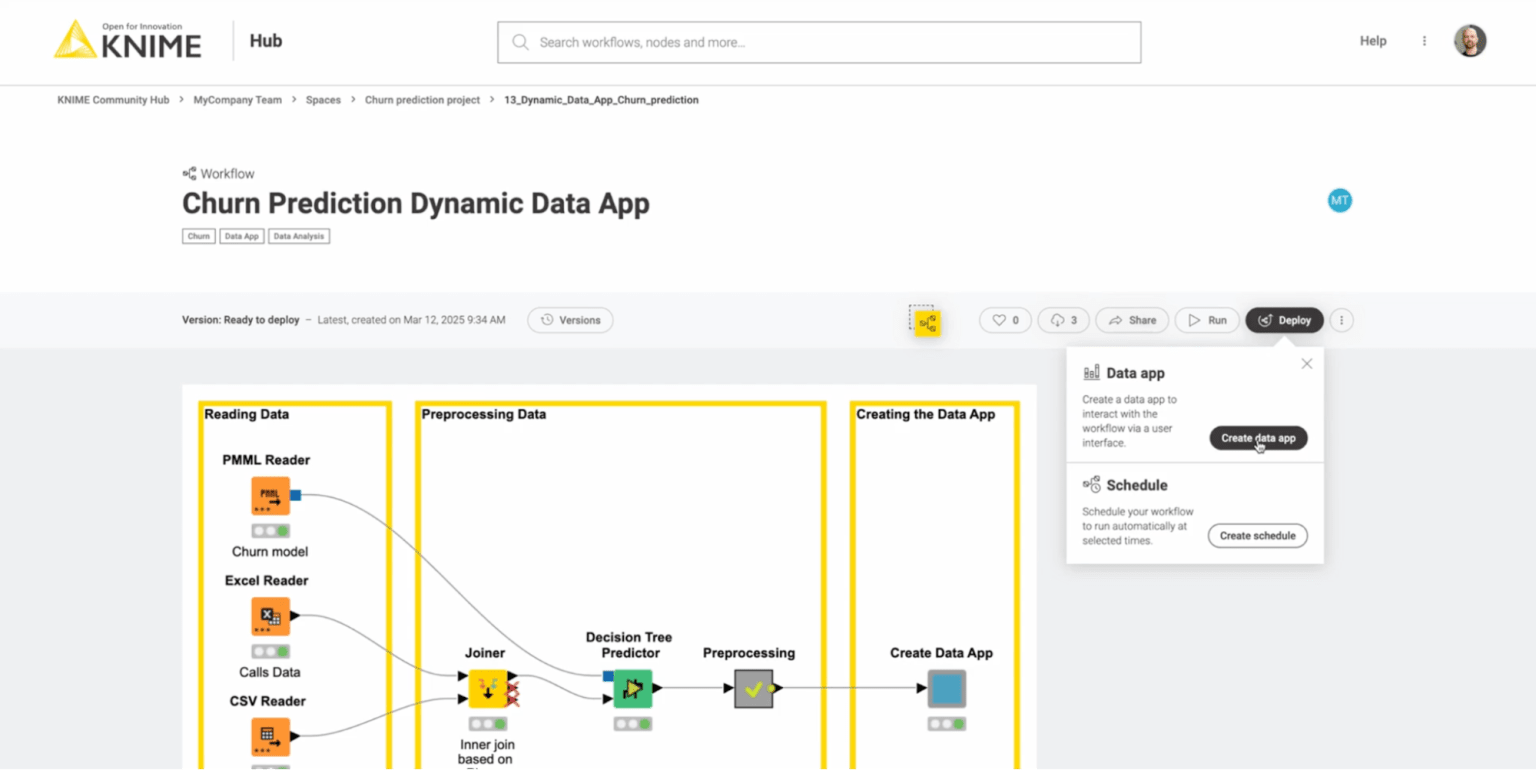
Task: Open the Versions panel
Action: [x=570, y=320]
